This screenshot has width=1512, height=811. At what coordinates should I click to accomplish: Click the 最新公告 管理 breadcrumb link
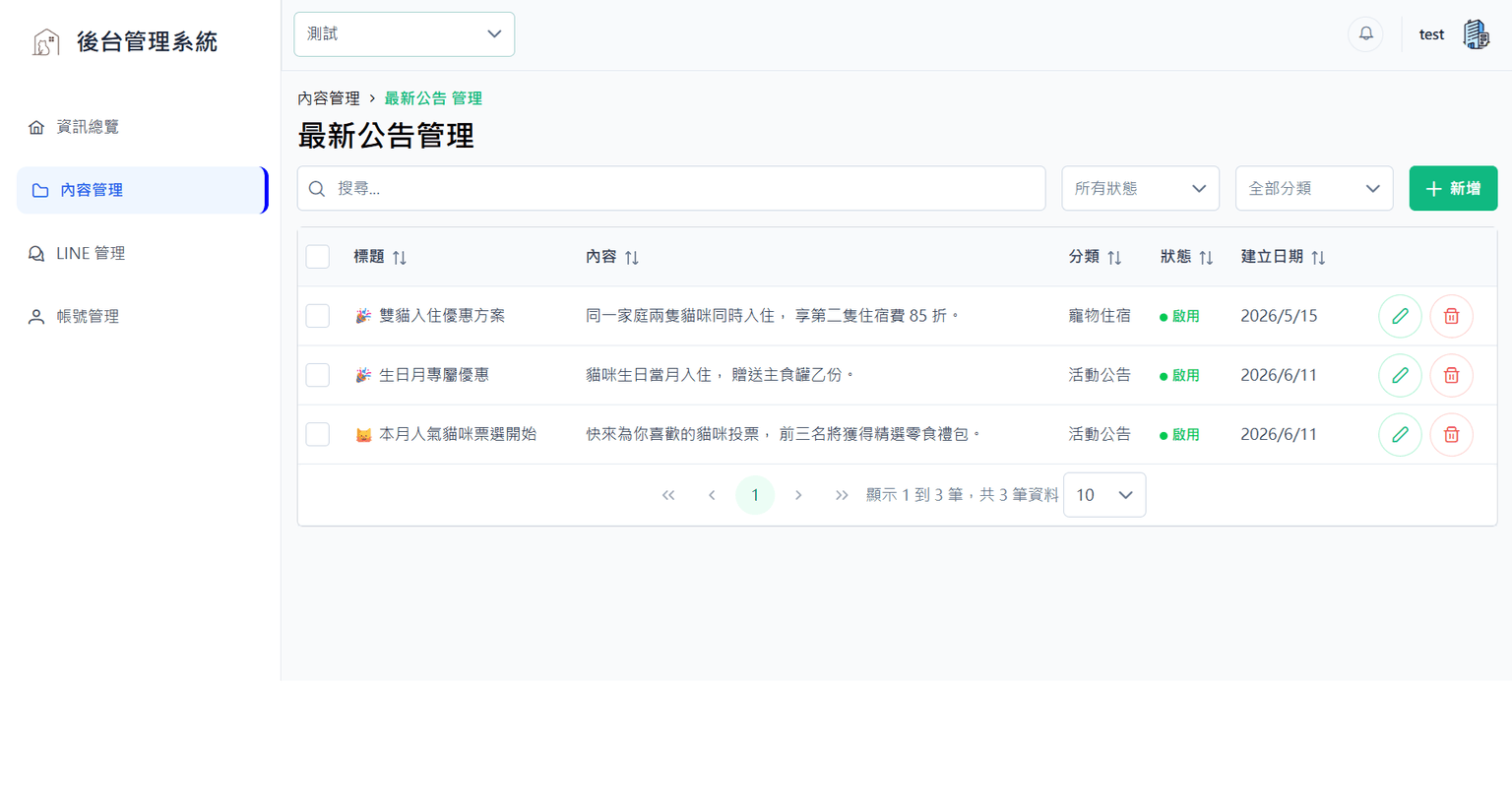[x=433, y=98]
